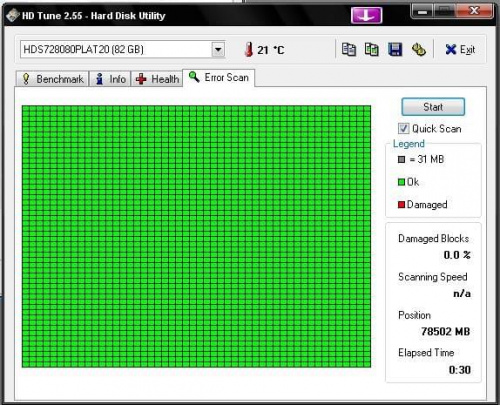The height and width of the screenshot is (405, 500).
Task: Open the Info tab
Action: point(110,79)
